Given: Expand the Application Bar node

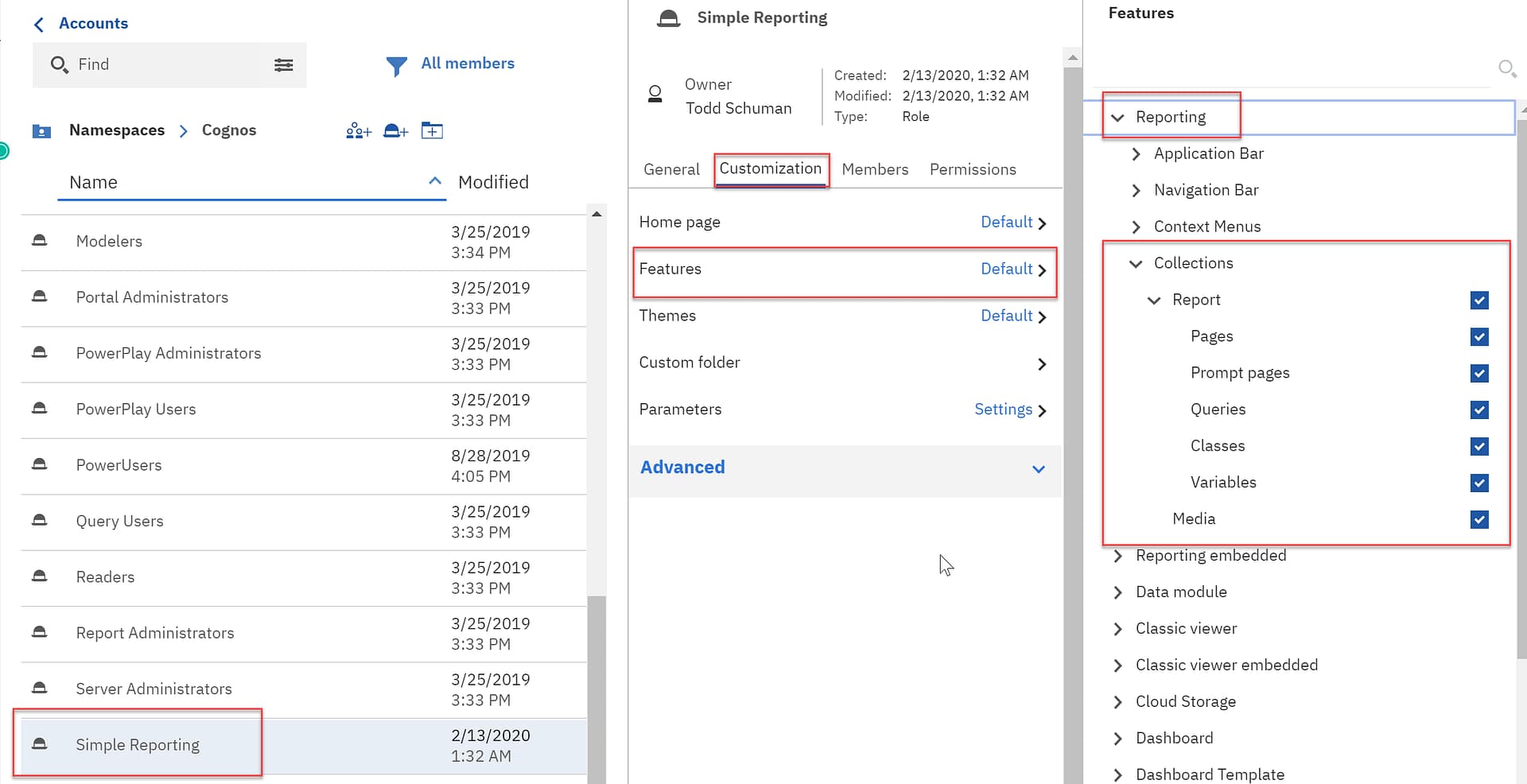Looking at the screenshot, I should coord(1136,154).
